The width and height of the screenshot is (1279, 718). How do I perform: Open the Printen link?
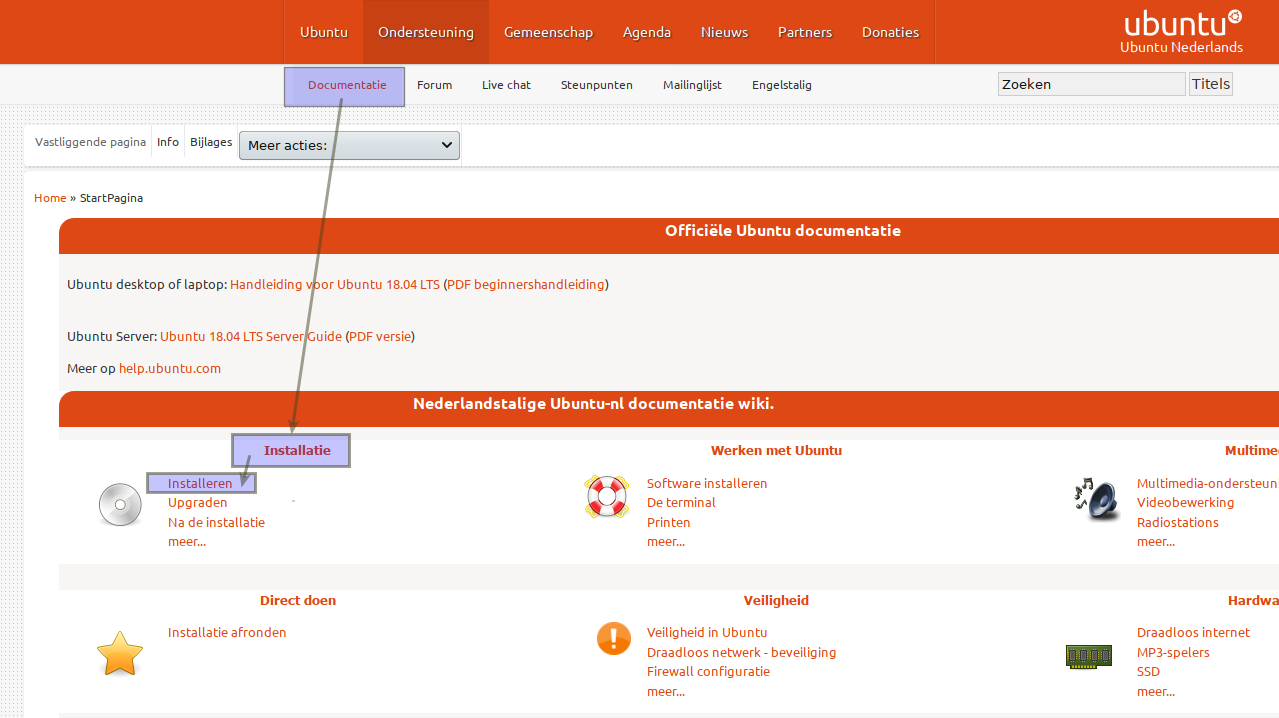coord(668,523)
